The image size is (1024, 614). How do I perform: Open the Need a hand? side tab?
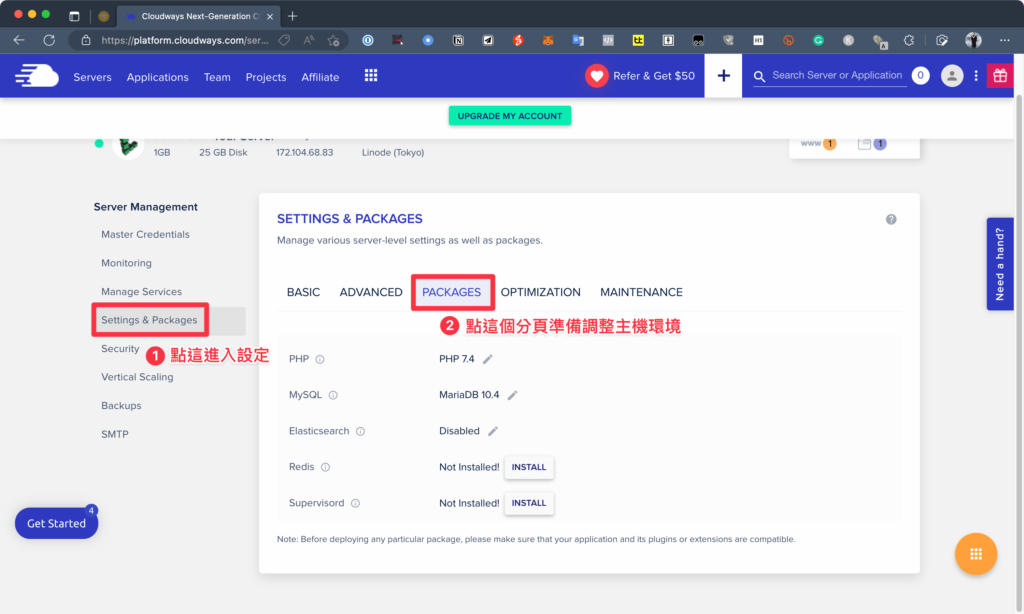coord(999,264)
